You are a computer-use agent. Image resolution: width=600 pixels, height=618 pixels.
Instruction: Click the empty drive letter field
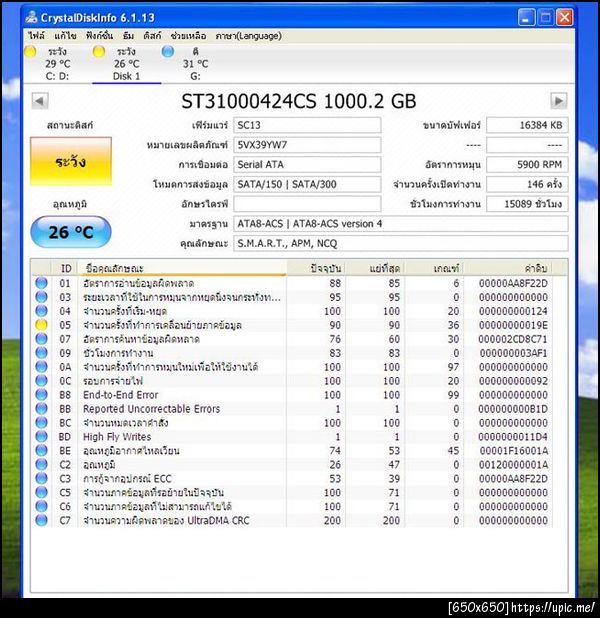pyautogui.click(x=307, y=204)
